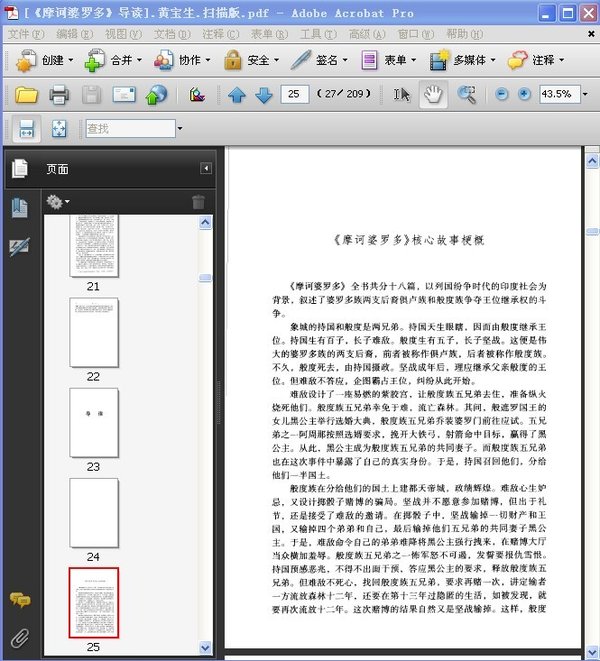Screen dimensions: 600x661
Task: Click the 查找 search text field
Action: tap(131, 128)
